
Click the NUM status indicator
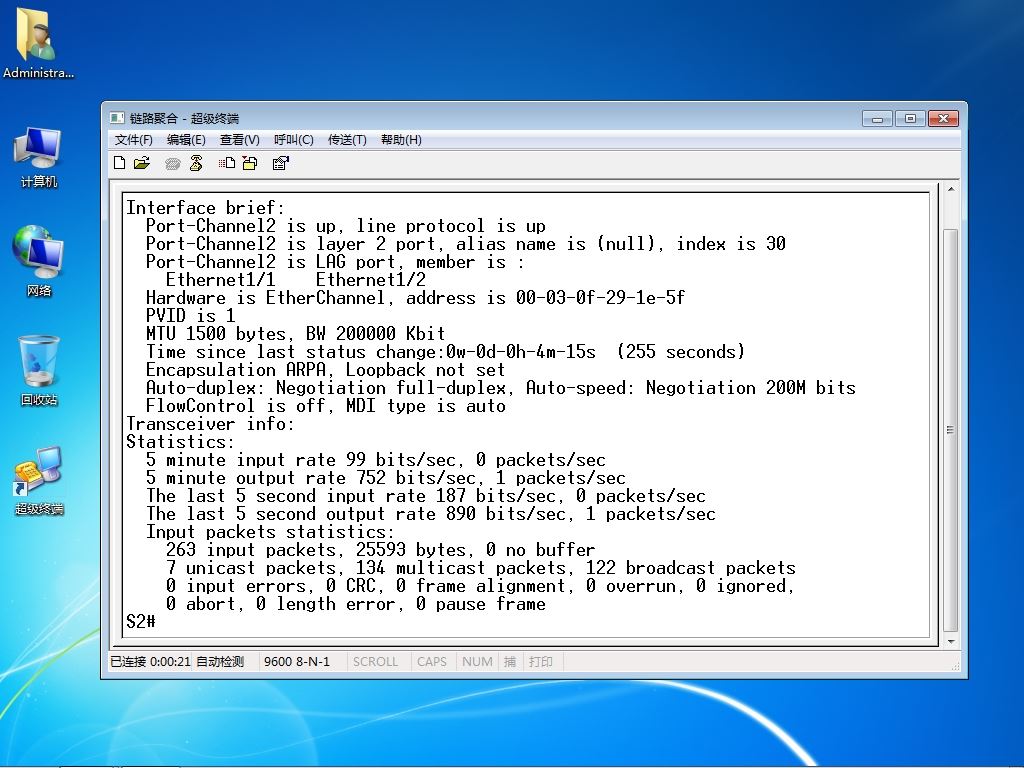(x=477, y=662)
